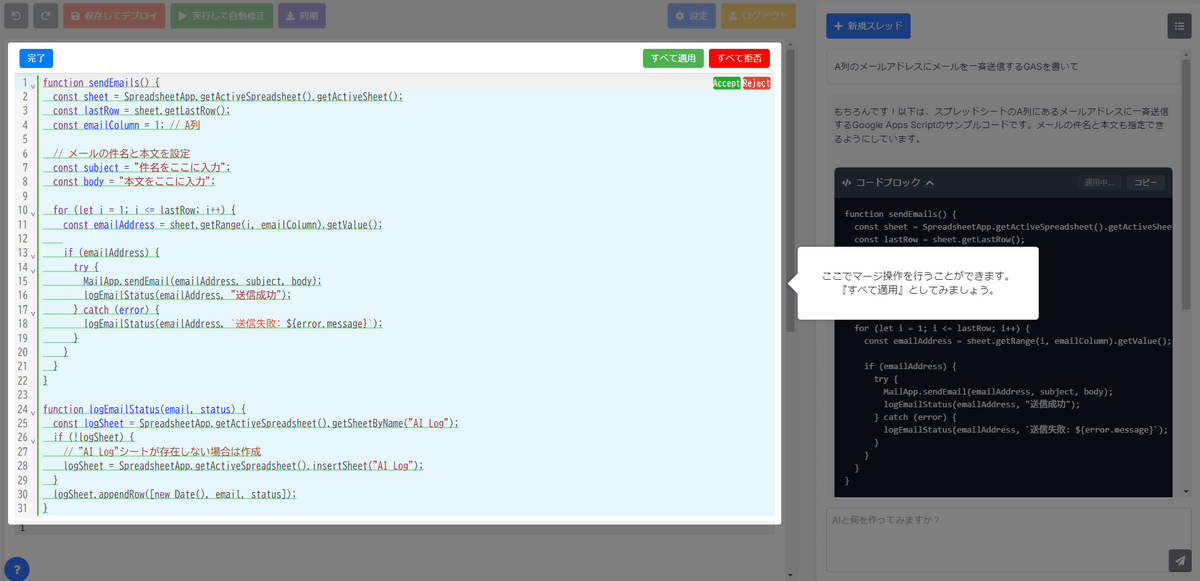The height and width of the screenshot is (581, 1200).
Task: Collapse fold arrow at line 14 try block
Action: pos(33,269)
